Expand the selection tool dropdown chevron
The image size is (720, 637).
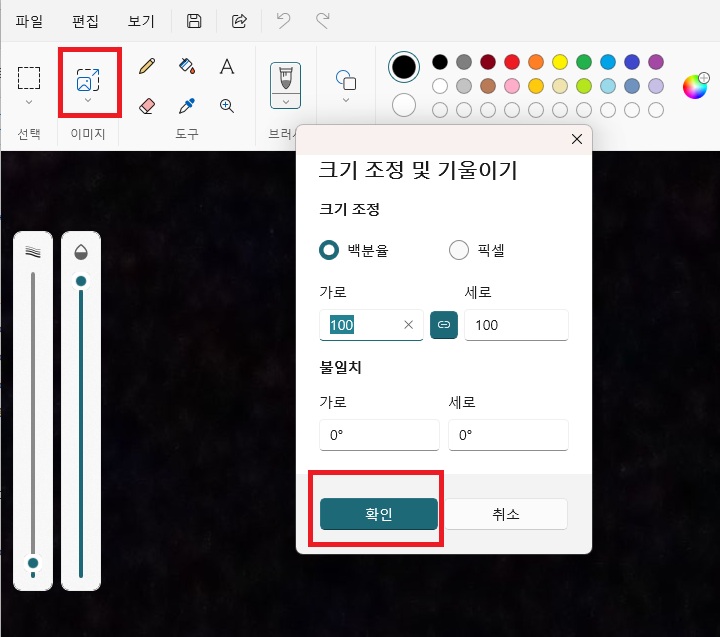point(29,102)
